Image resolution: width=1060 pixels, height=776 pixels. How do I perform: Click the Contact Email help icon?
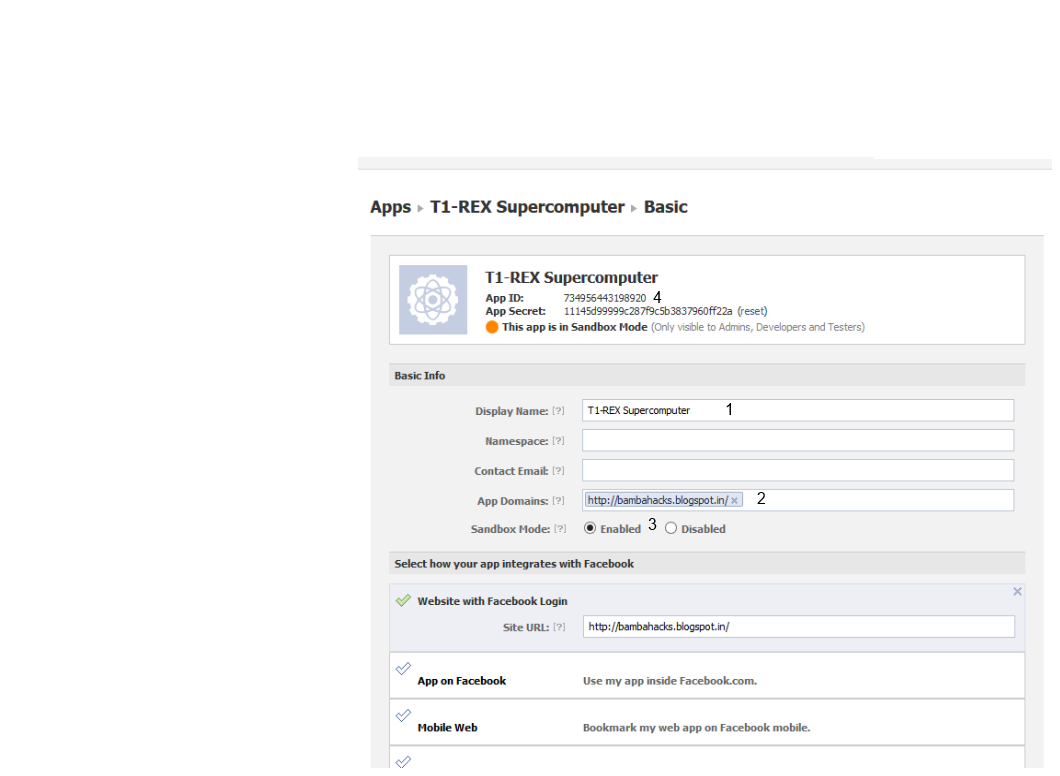(x=558, y=471)
